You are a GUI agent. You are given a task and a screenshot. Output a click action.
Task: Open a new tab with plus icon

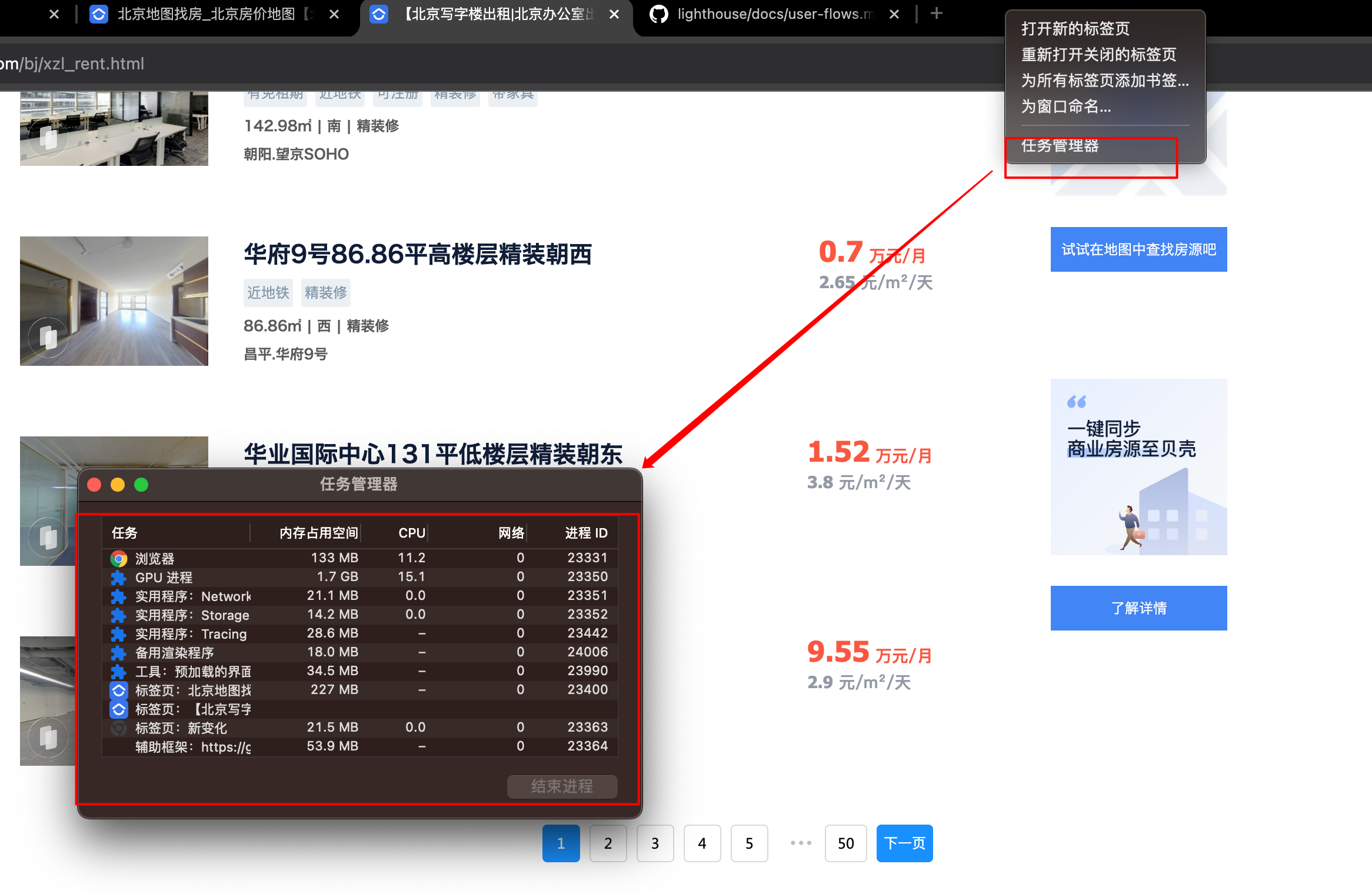[x=937, y=13]
